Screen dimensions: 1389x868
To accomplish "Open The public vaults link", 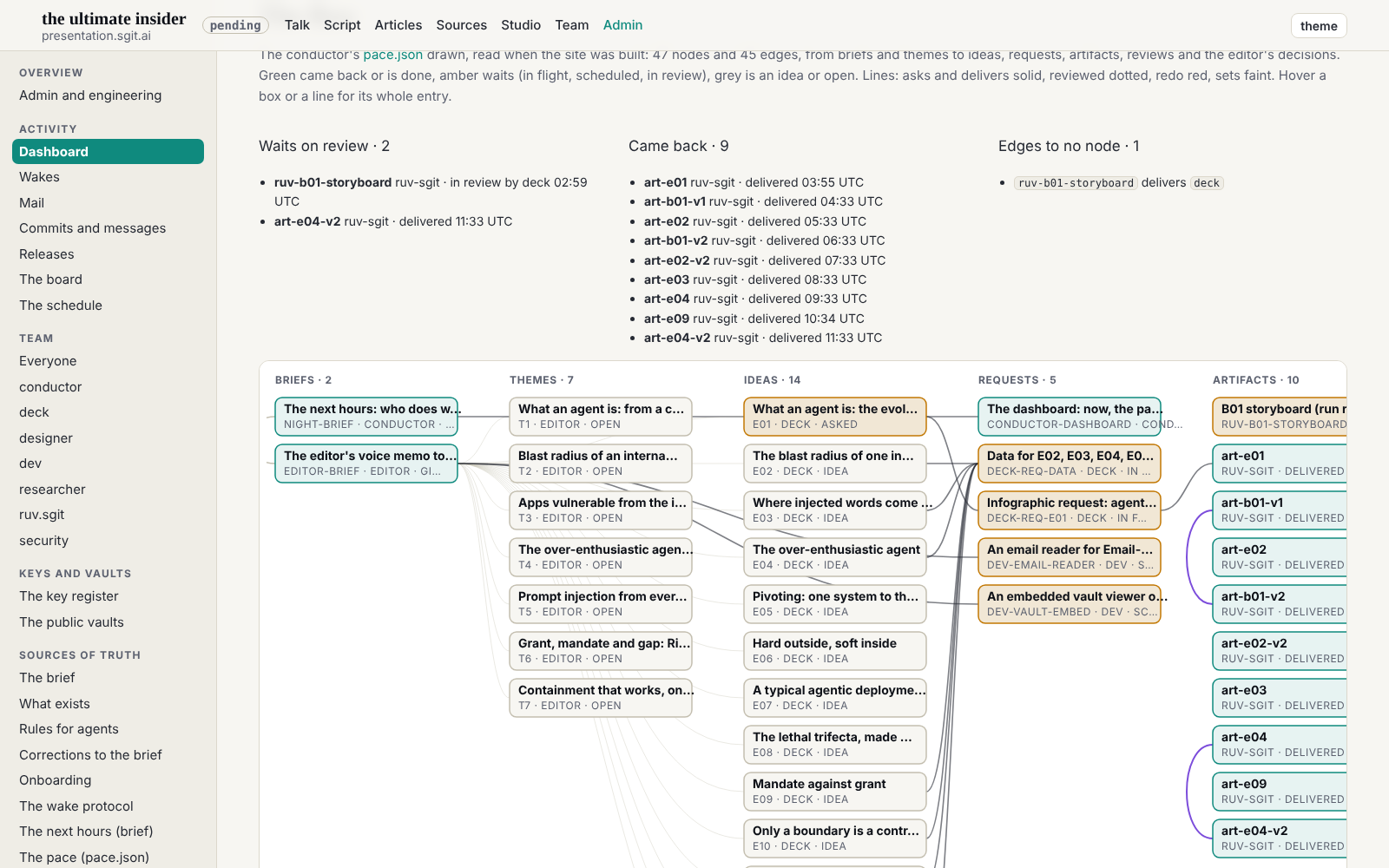I will coord(108,622).
